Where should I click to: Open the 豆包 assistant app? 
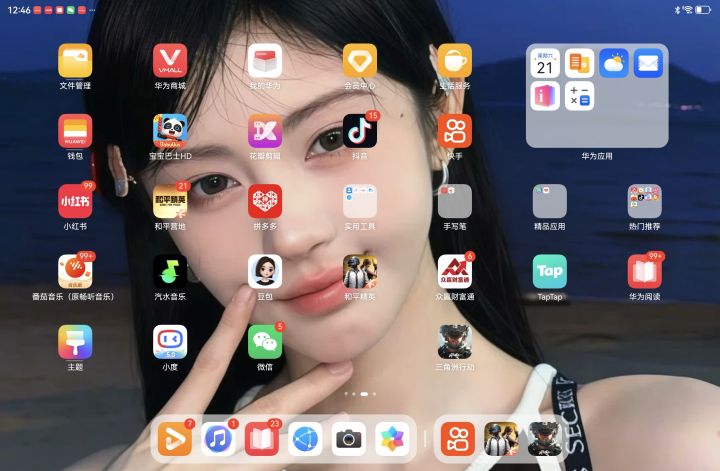click(265, 271)
